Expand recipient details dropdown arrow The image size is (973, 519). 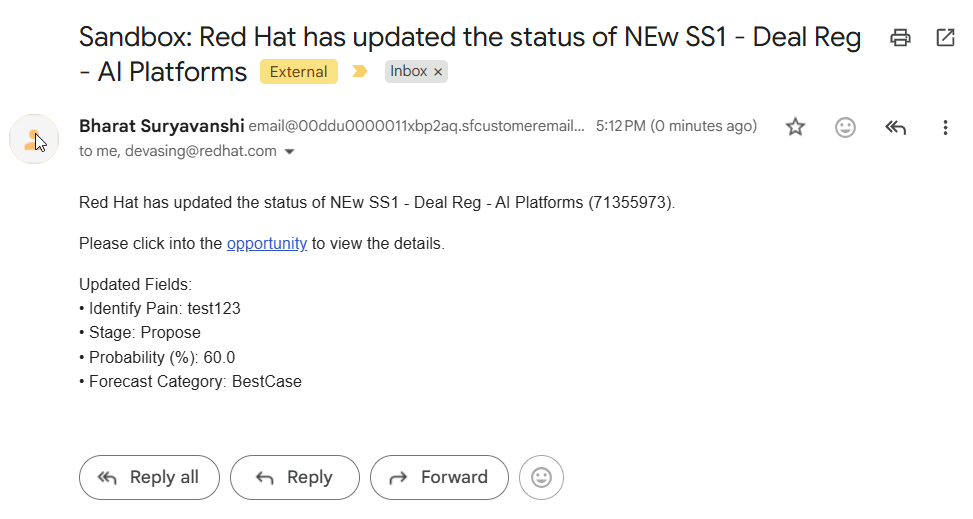point(289,151)
